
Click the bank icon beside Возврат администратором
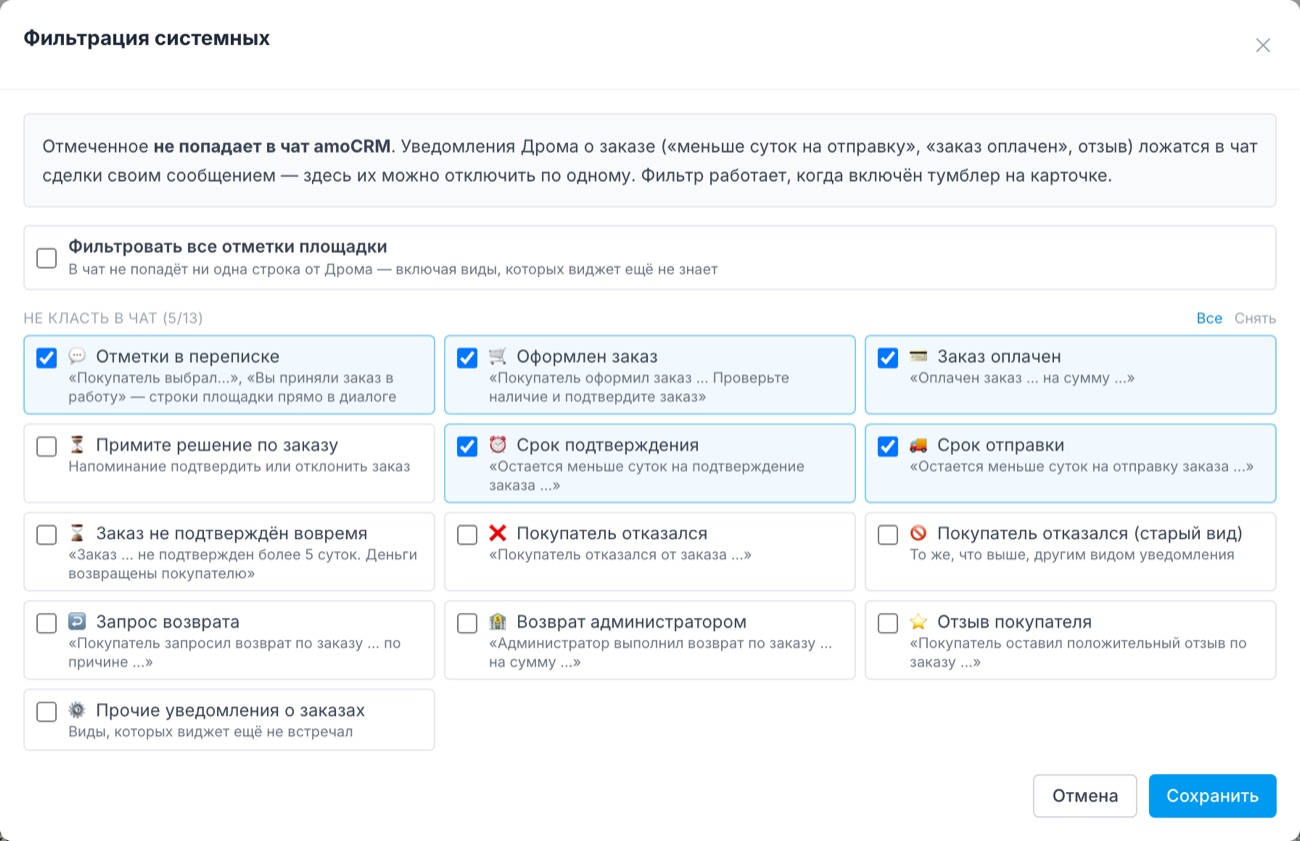tap(498, 622)
